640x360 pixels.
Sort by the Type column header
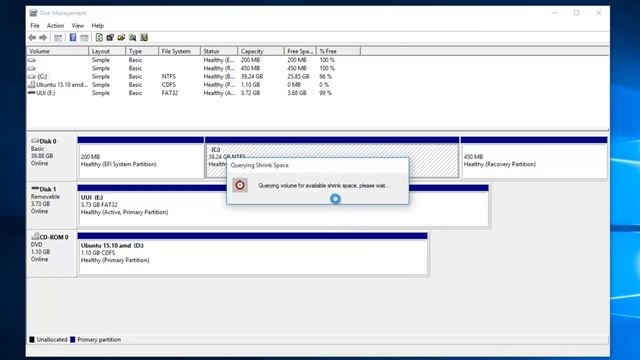pyautogui.click(x=142, y=51)
